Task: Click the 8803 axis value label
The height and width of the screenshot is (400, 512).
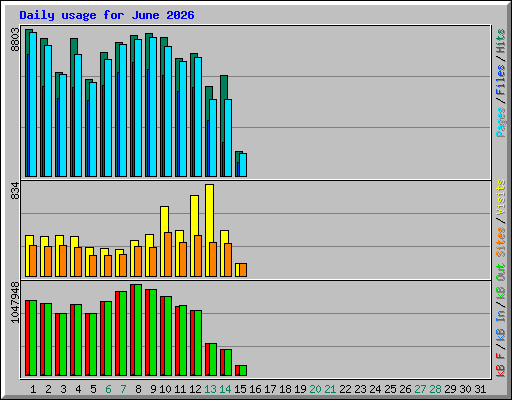Action: click(x=15, y=40)
